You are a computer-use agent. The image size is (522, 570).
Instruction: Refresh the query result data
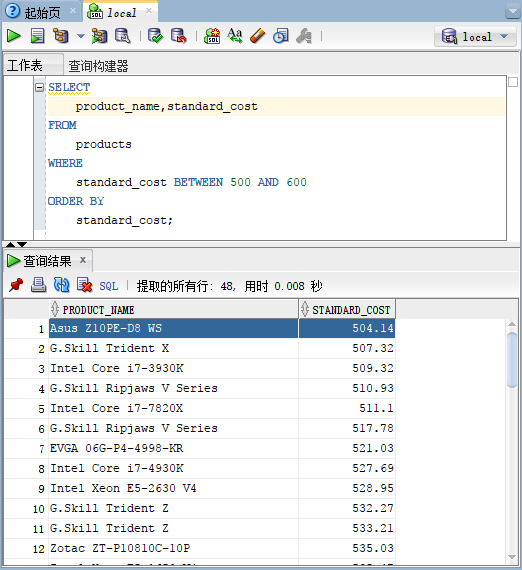[x=61, y=285]
